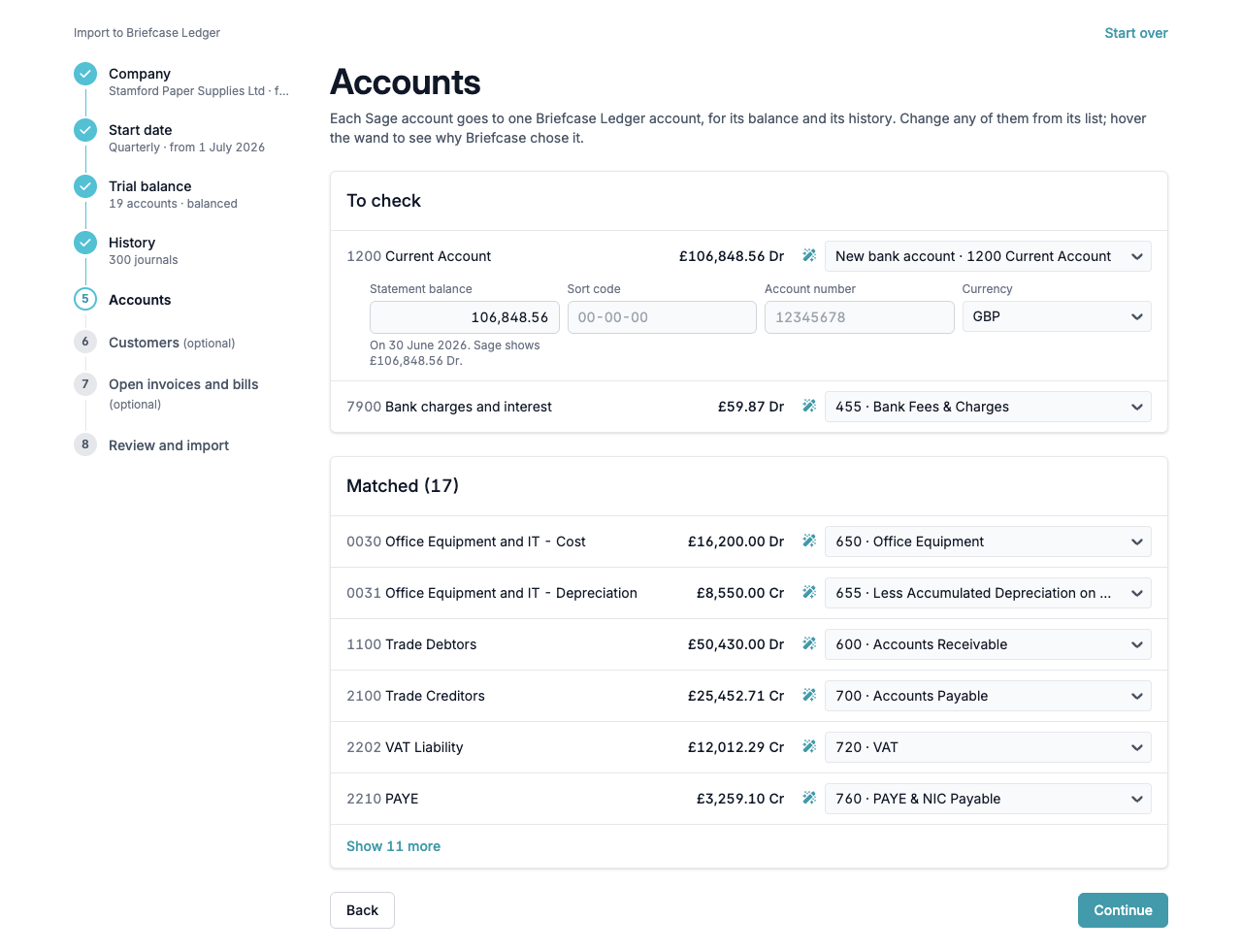This screenshot has width=1242, height=952.
Task: Open the Currency GBP dropdown
Action: pos(1057,316)
